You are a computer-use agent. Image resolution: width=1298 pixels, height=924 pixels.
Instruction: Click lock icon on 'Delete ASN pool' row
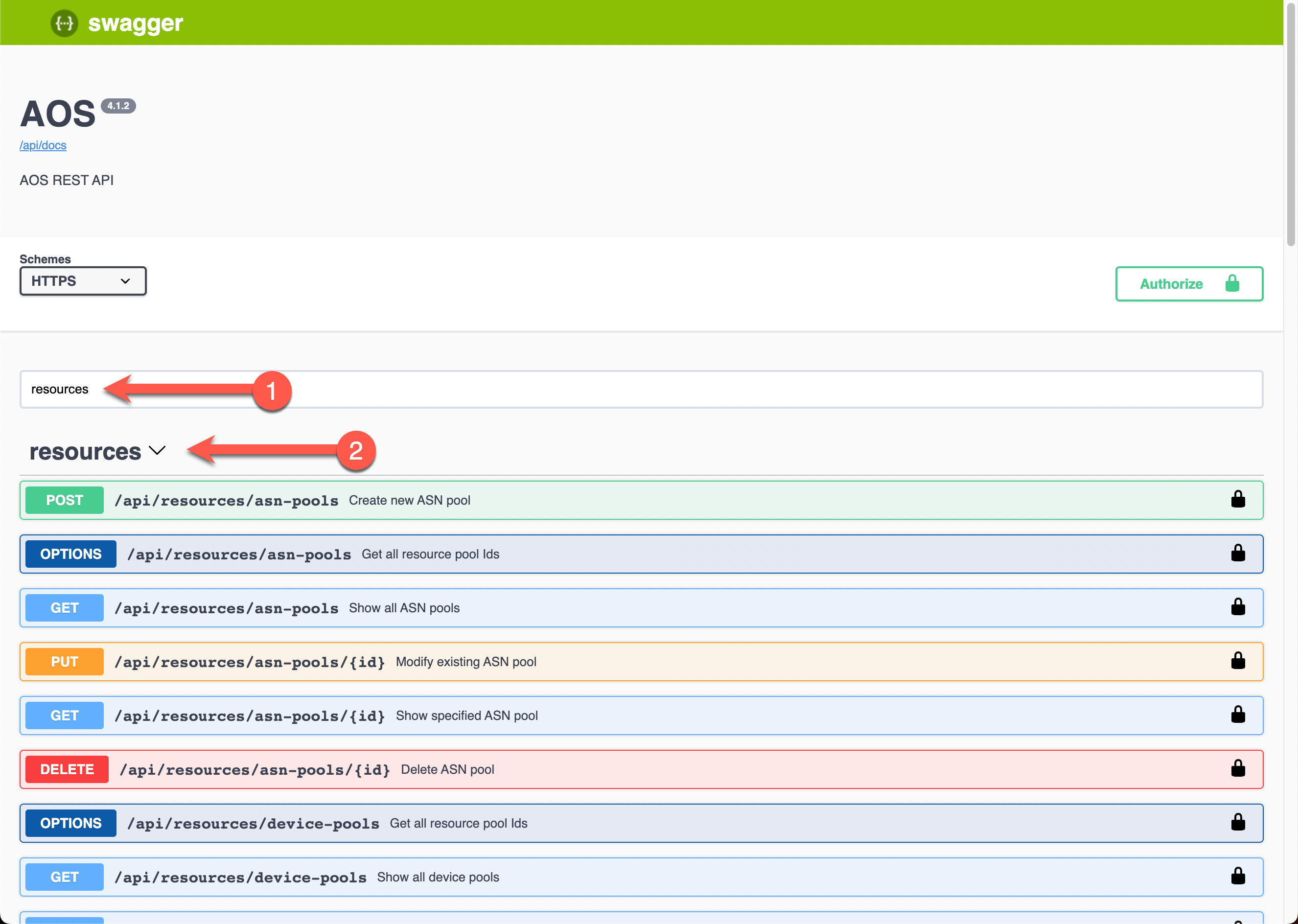pos(1238,768)
